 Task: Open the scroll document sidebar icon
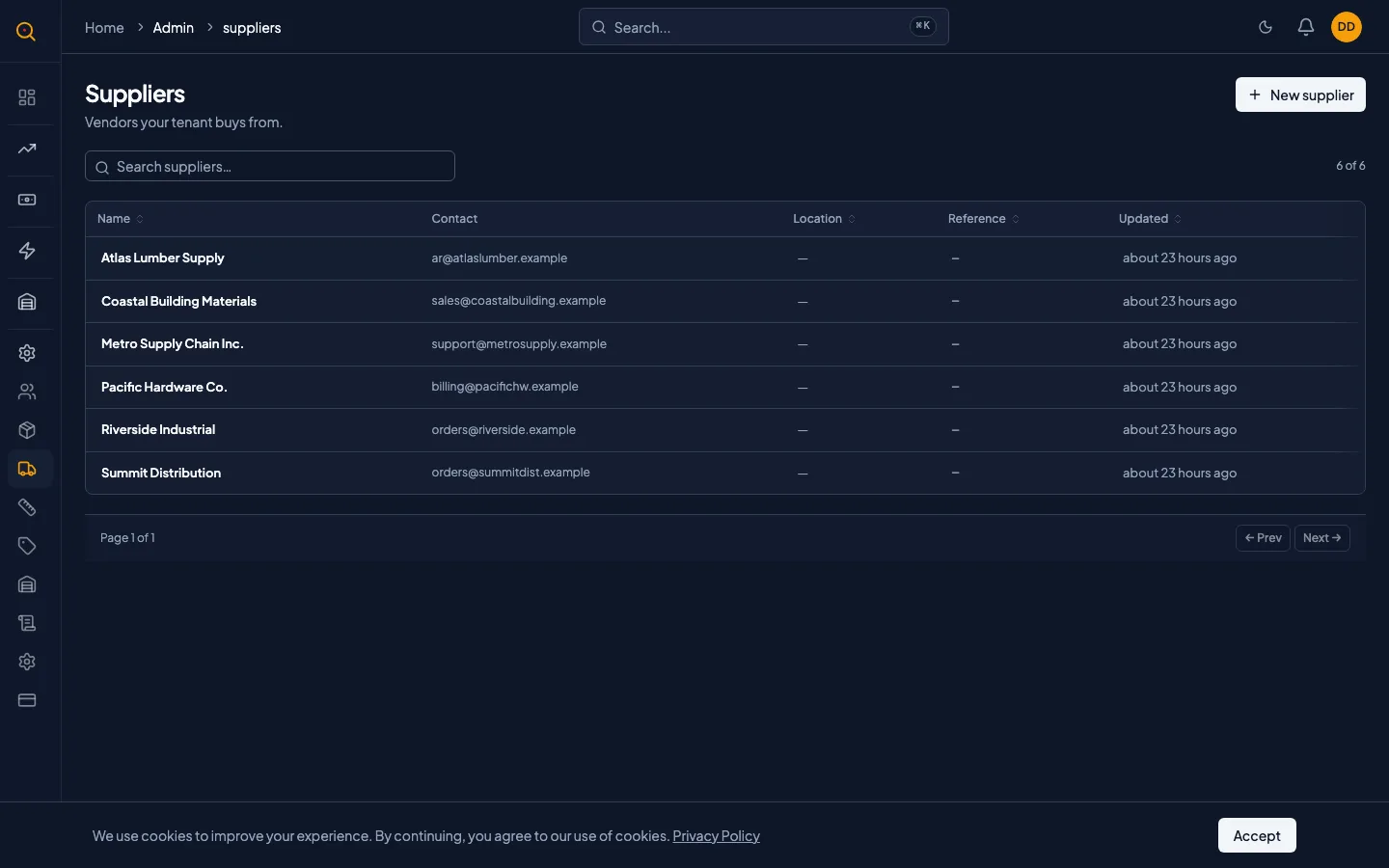pyautogui.click(x=27, y=623)
